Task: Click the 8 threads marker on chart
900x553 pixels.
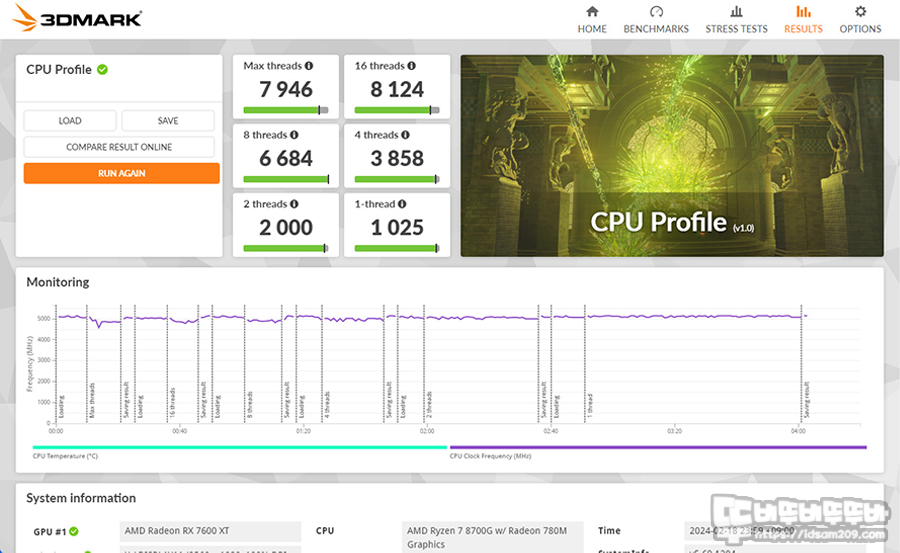Action: tap(250, 404)
